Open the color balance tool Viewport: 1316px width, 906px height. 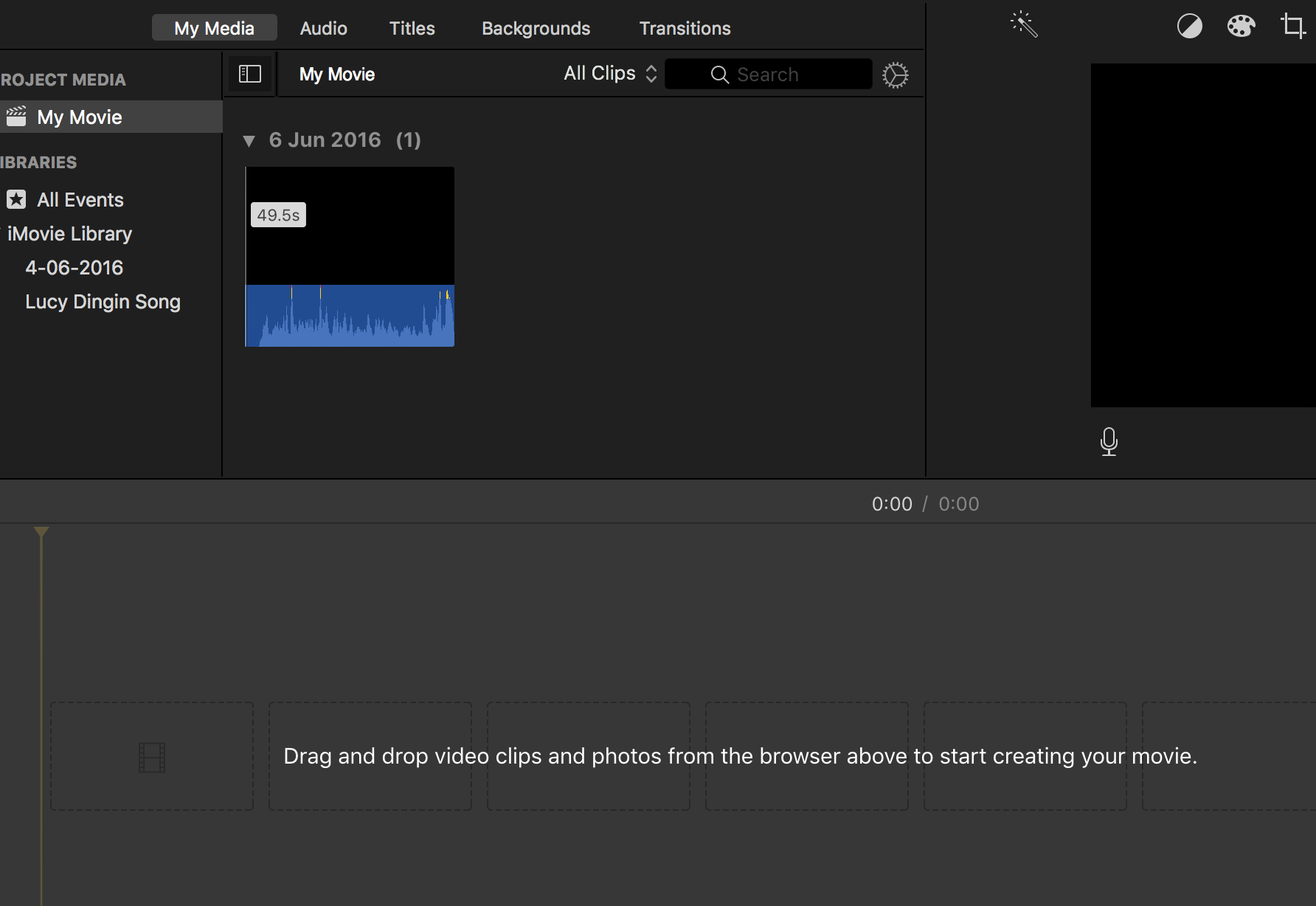(x=1189, y=27)
